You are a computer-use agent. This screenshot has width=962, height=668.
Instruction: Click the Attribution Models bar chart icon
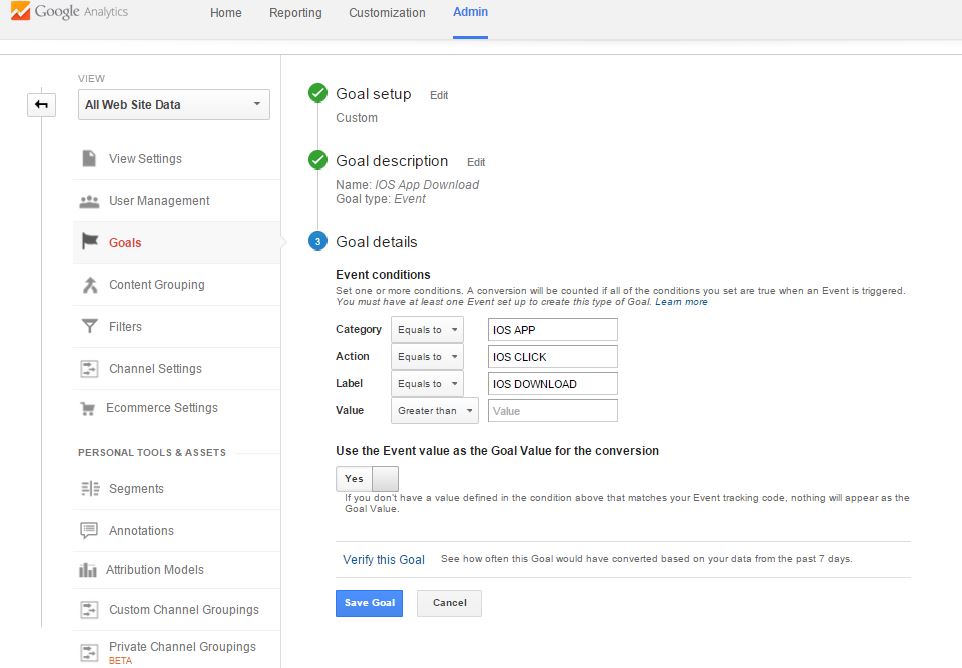[88, 570]
